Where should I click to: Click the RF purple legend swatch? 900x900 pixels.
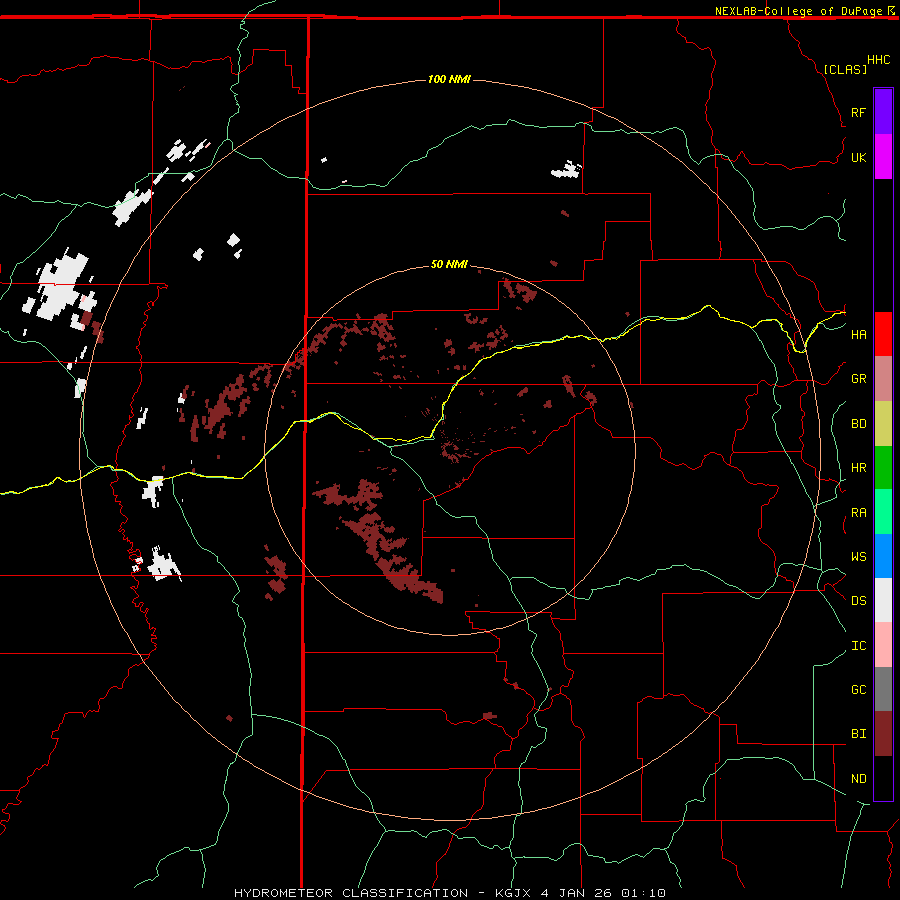[x=883, y=112]
